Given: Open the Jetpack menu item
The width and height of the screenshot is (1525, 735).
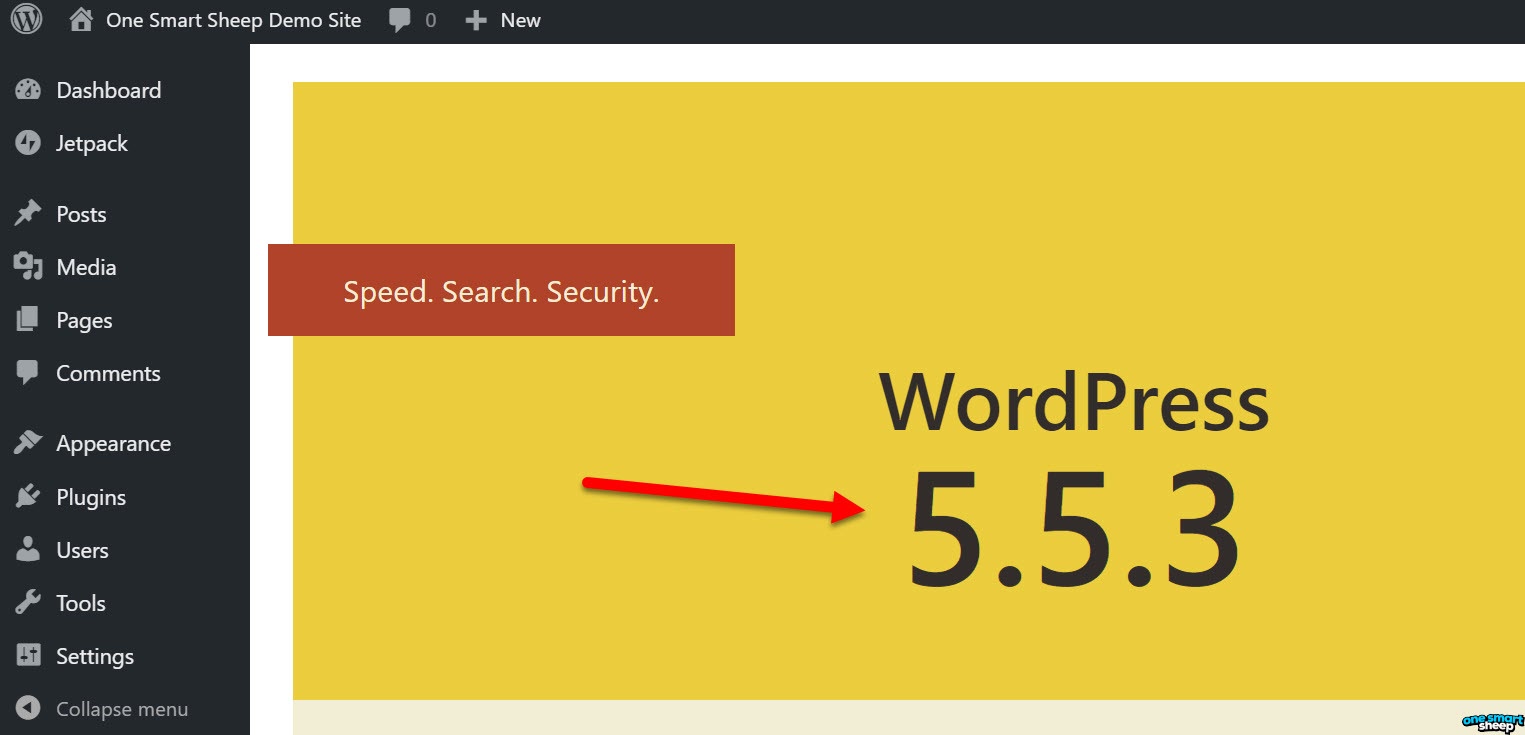Looking at the screenshot, I should click(92, 144).
